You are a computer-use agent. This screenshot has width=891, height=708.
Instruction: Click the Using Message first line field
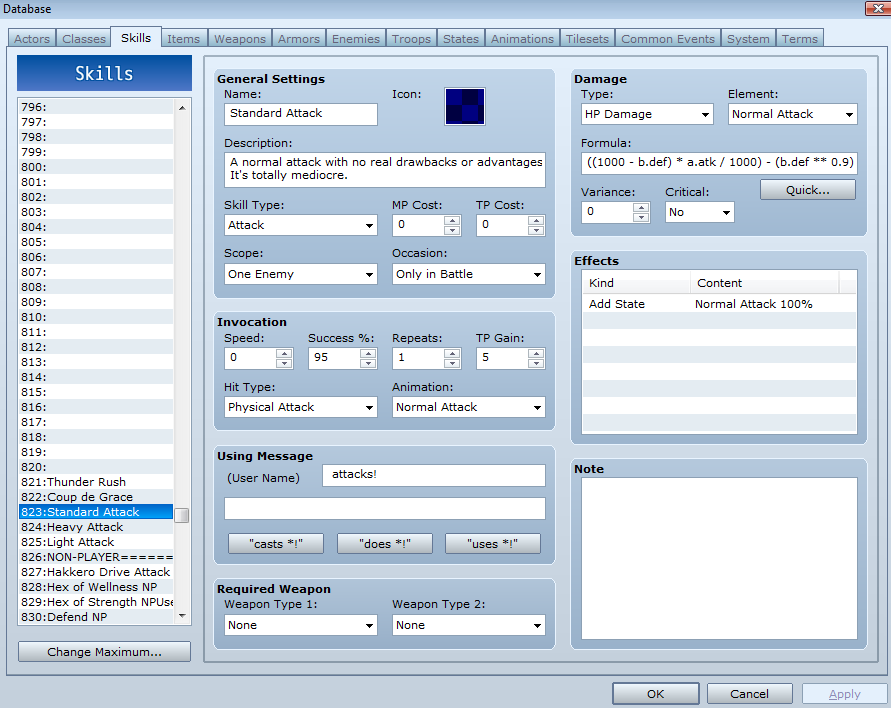click(x=434, y=475)
